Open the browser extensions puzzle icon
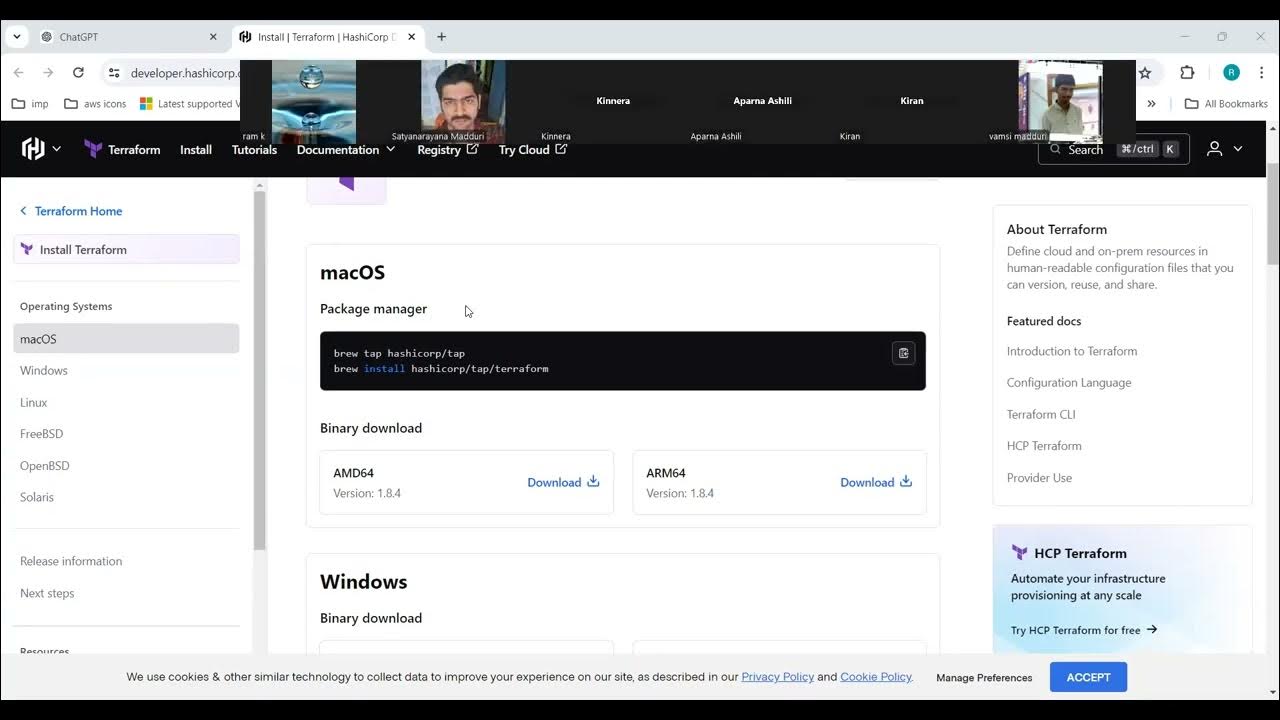The image size is (1280, 720). pyautogui.click(x=1187, y=73)
